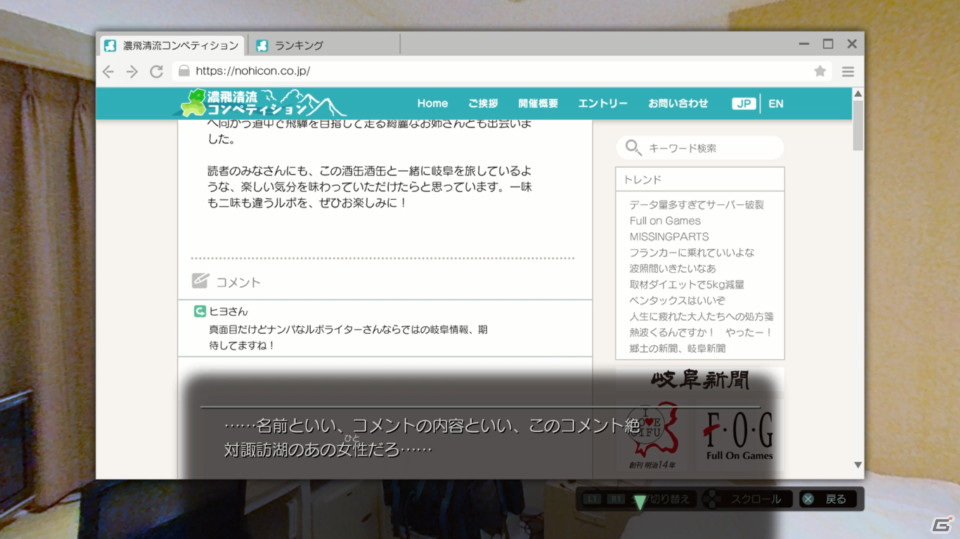The height and width of the screenshot is (539, 960).
Task: Go back with the browser back arrow
Action: coord(108,72)
